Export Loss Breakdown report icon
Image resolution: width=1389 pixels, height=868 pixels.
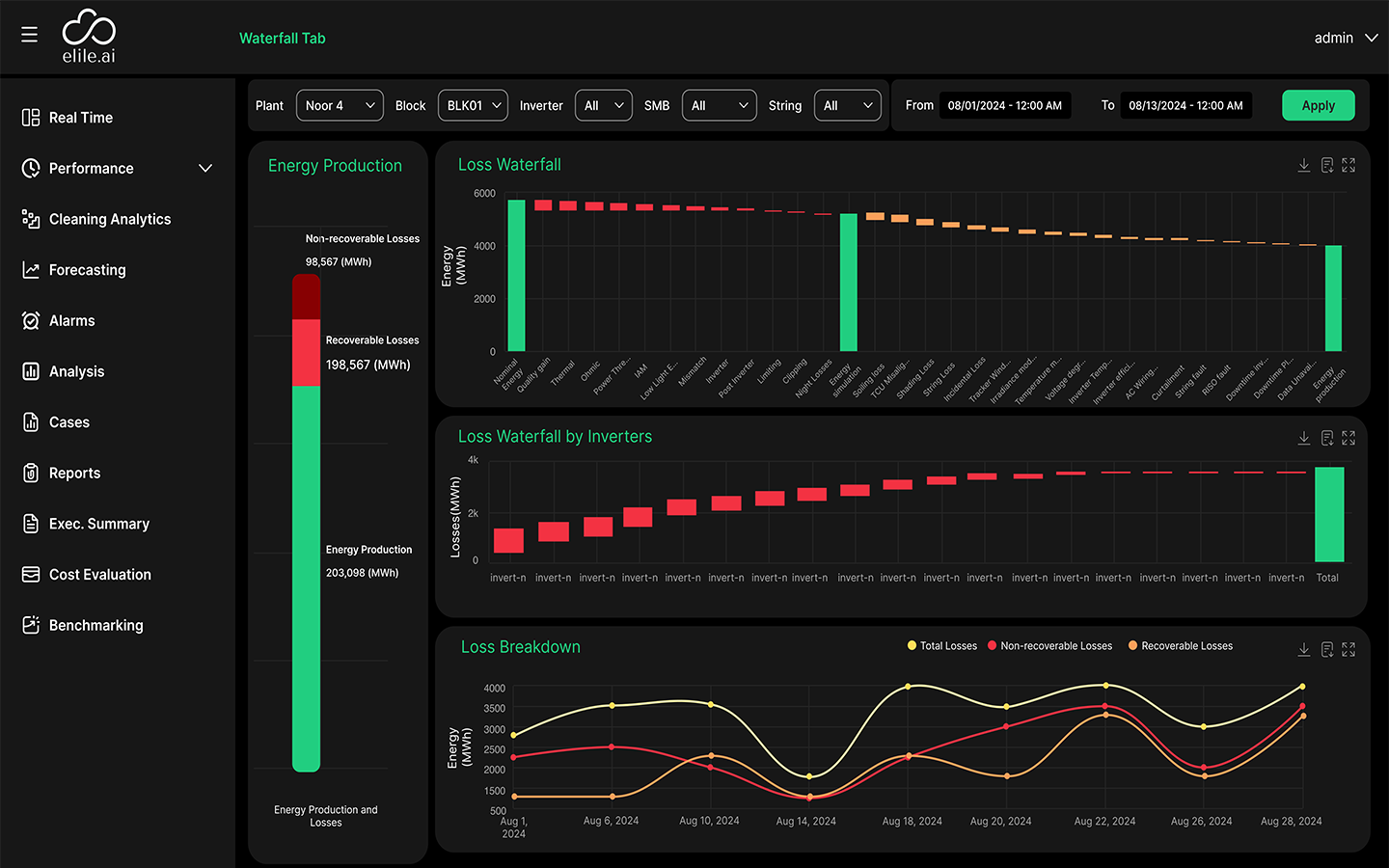point(1327,650)
